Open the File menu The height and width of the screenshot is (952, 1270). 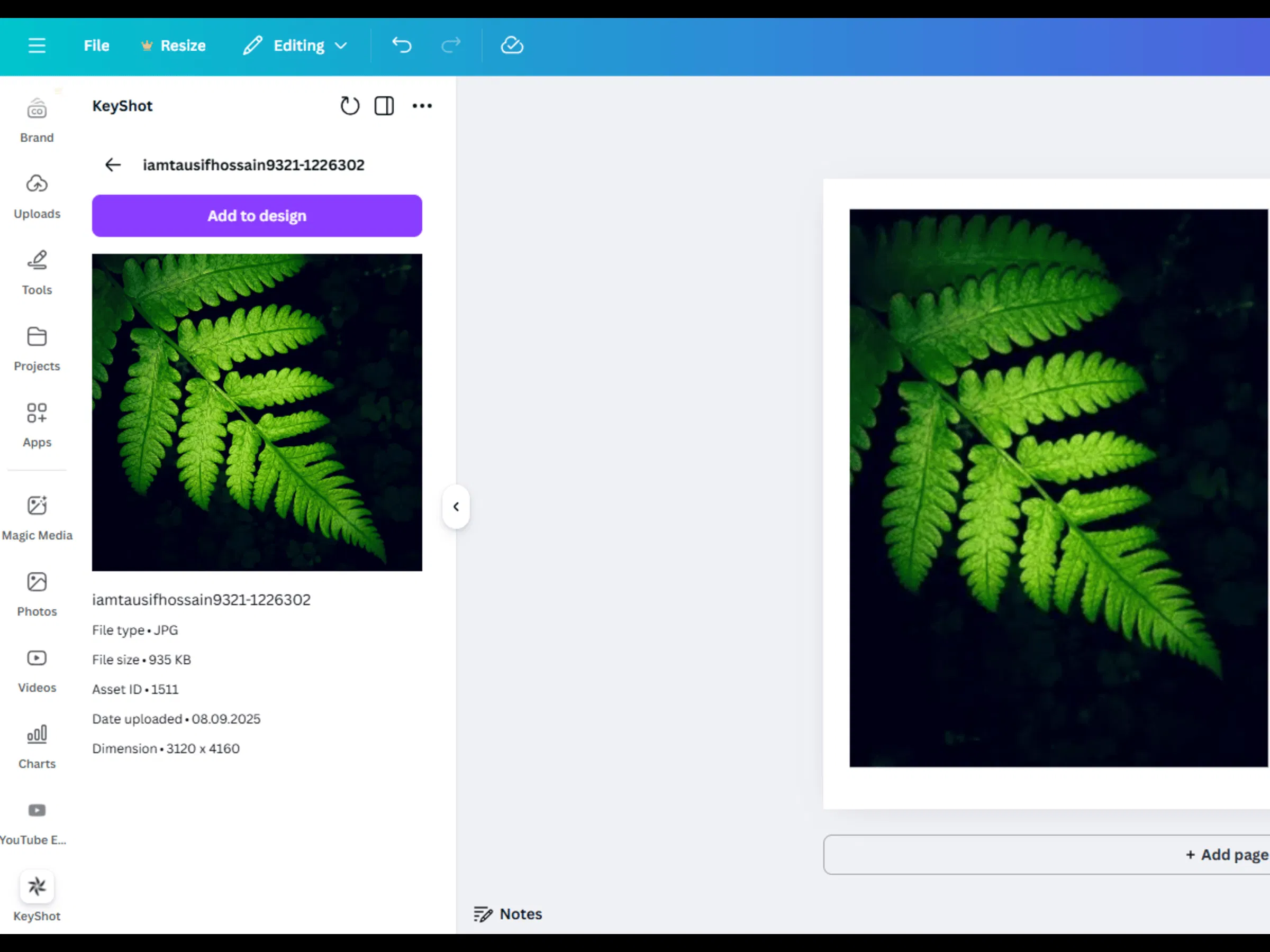96,45
